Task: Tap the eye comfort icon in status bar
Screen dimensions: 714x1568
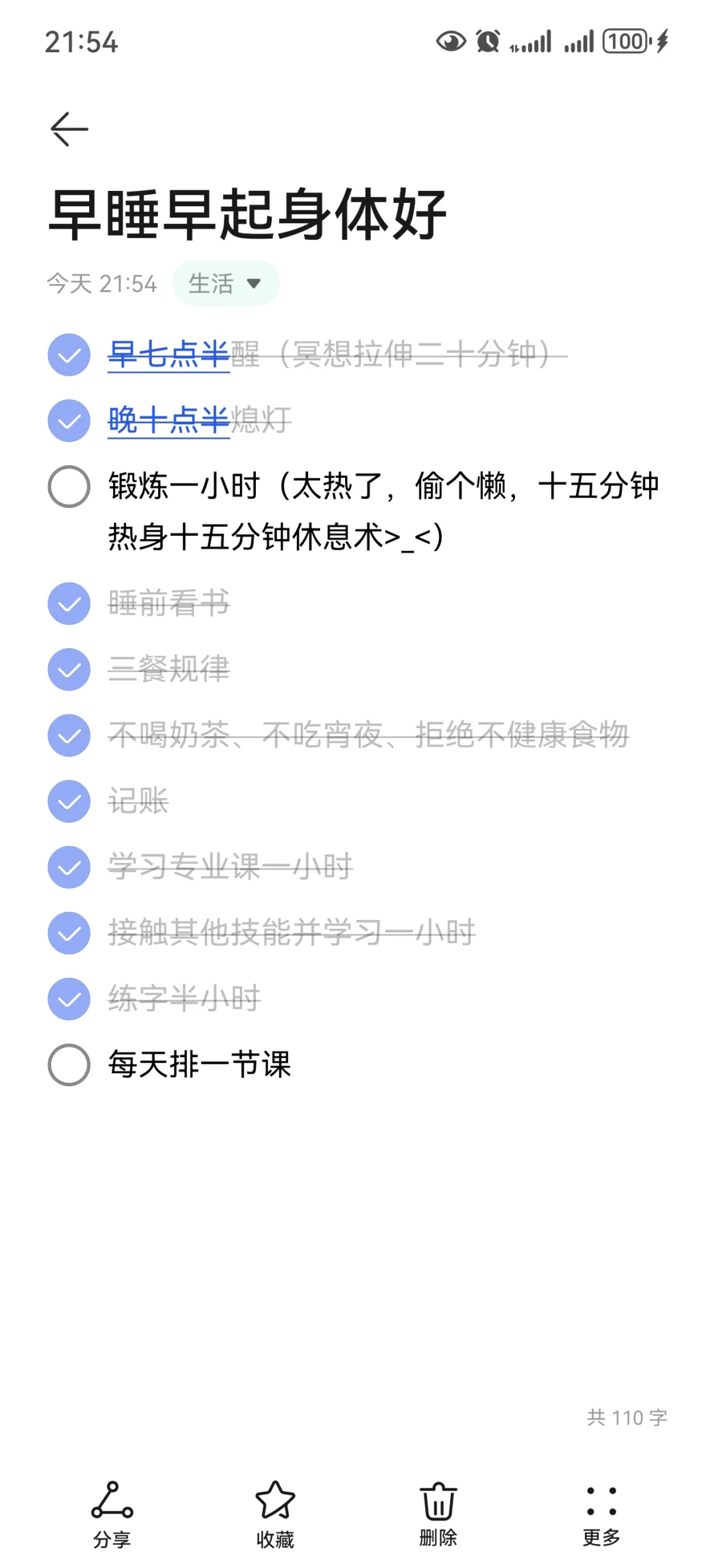Action: 451,42
